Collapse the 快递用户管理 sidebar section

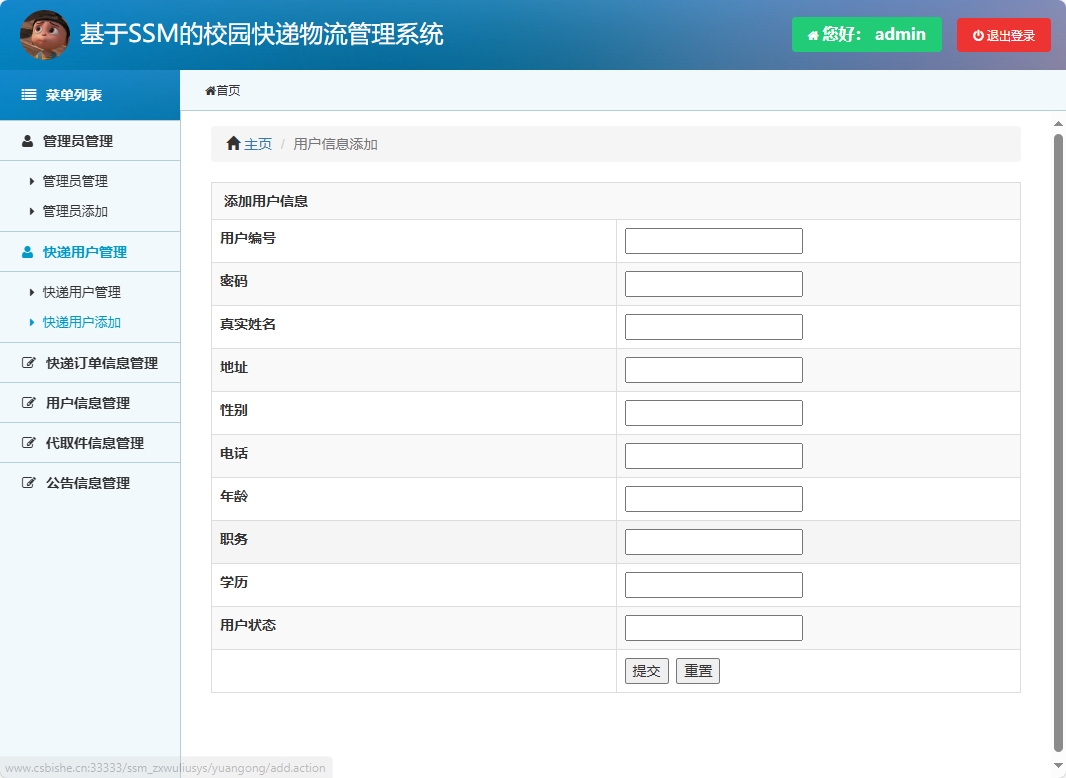85,252
